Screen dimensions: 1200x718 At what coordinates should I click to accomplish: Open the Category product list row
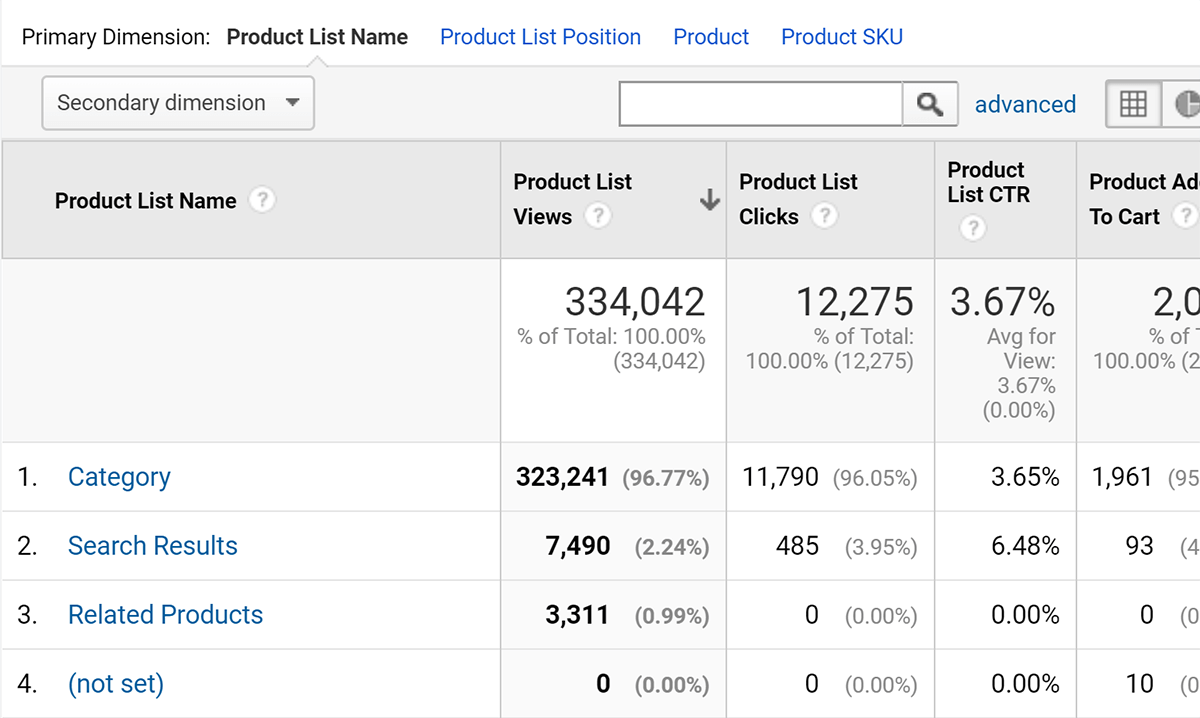[x=119, y=477]
